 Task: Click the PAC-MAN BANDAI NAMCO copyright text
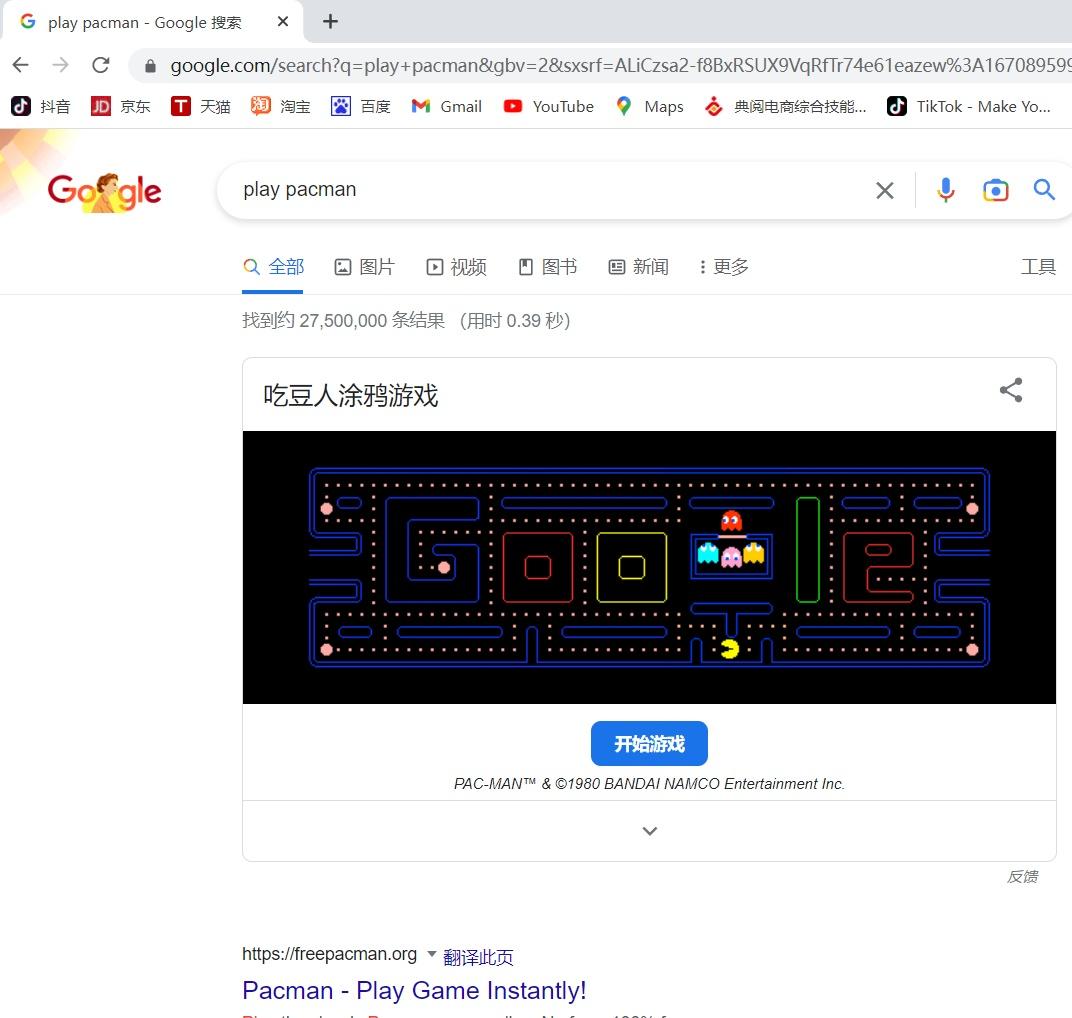click(649, 783)
